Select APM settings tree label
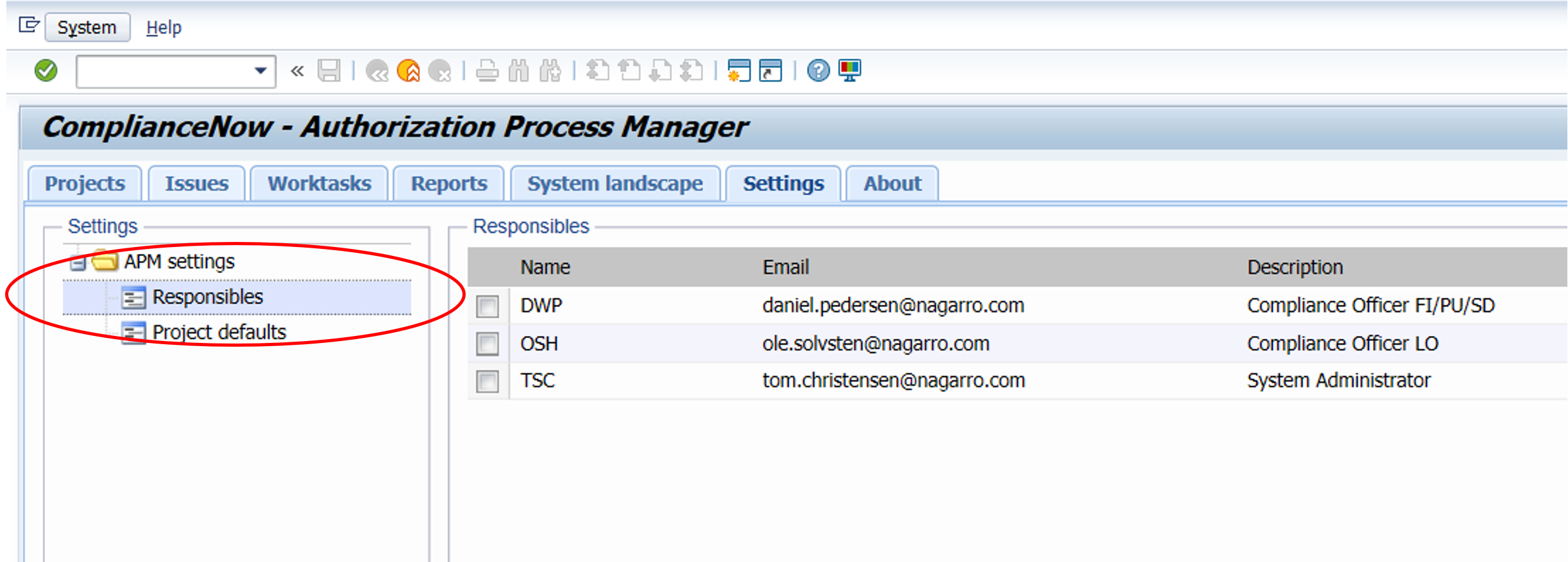This screenshot has width=1568, height=562. (179, 262)
